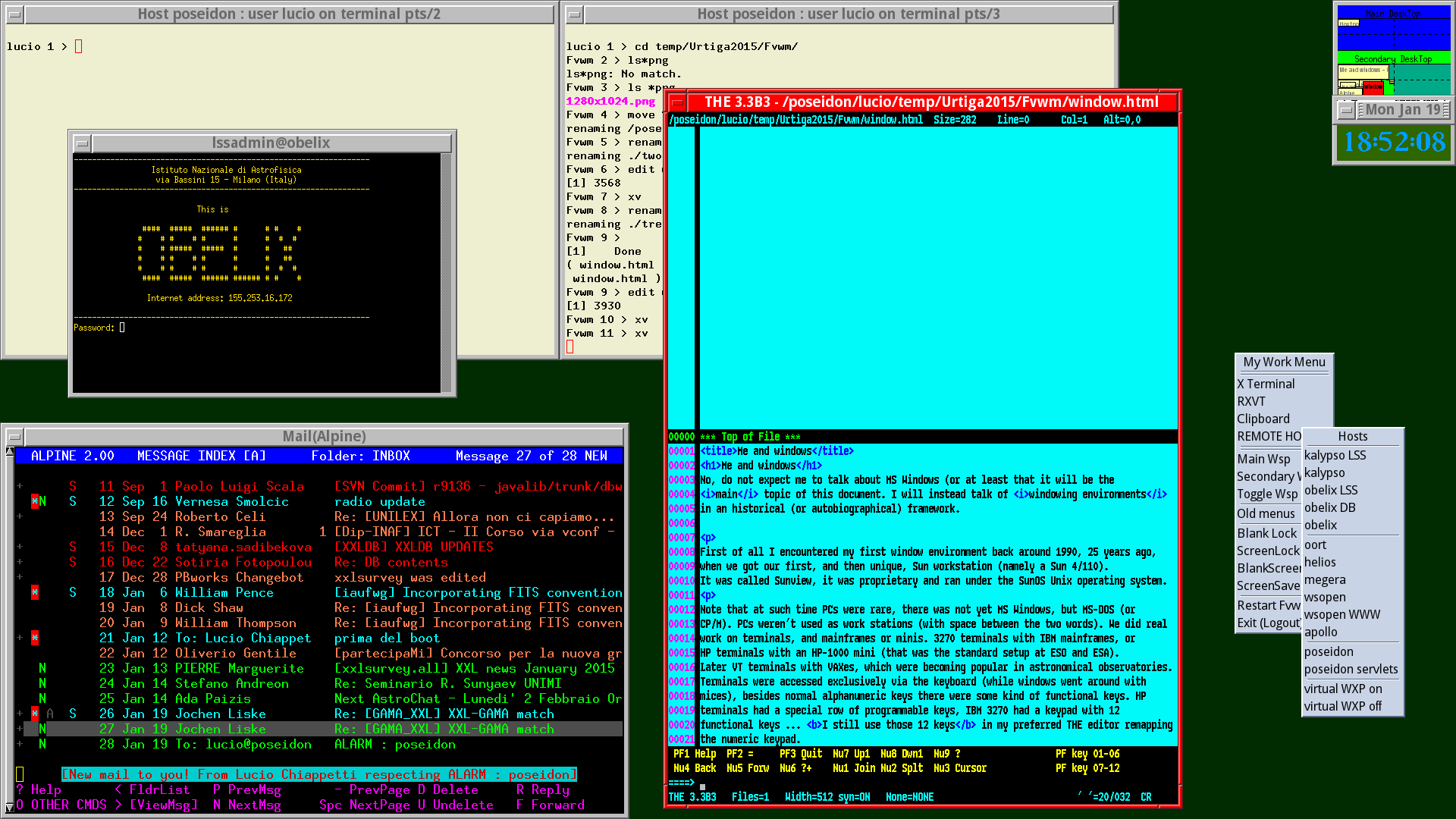1456x819 pixels.
Task: Select message 18 from William Pence
Action: (x=319, y=592)
